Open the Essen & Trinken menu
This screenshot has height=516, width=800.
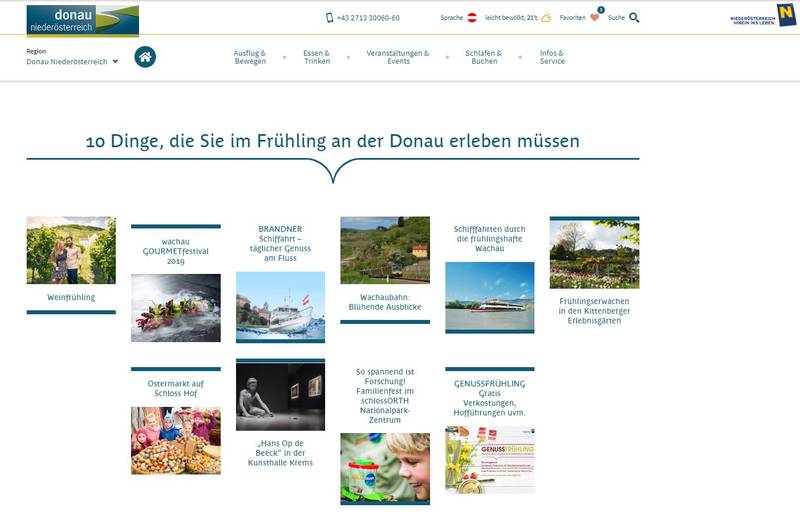(x=317, y=57)
